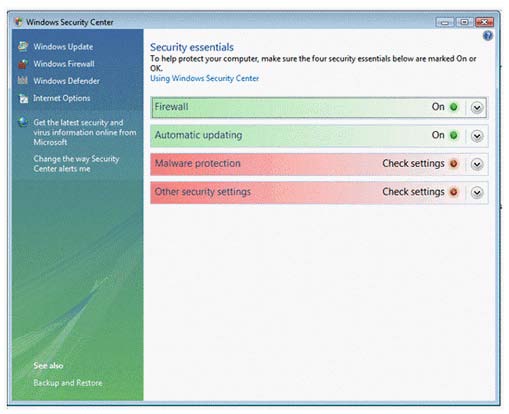The width and height of the screenshot is (509, 414).
Task: Open the Windows Firewall link
Action: pos(64,64)
